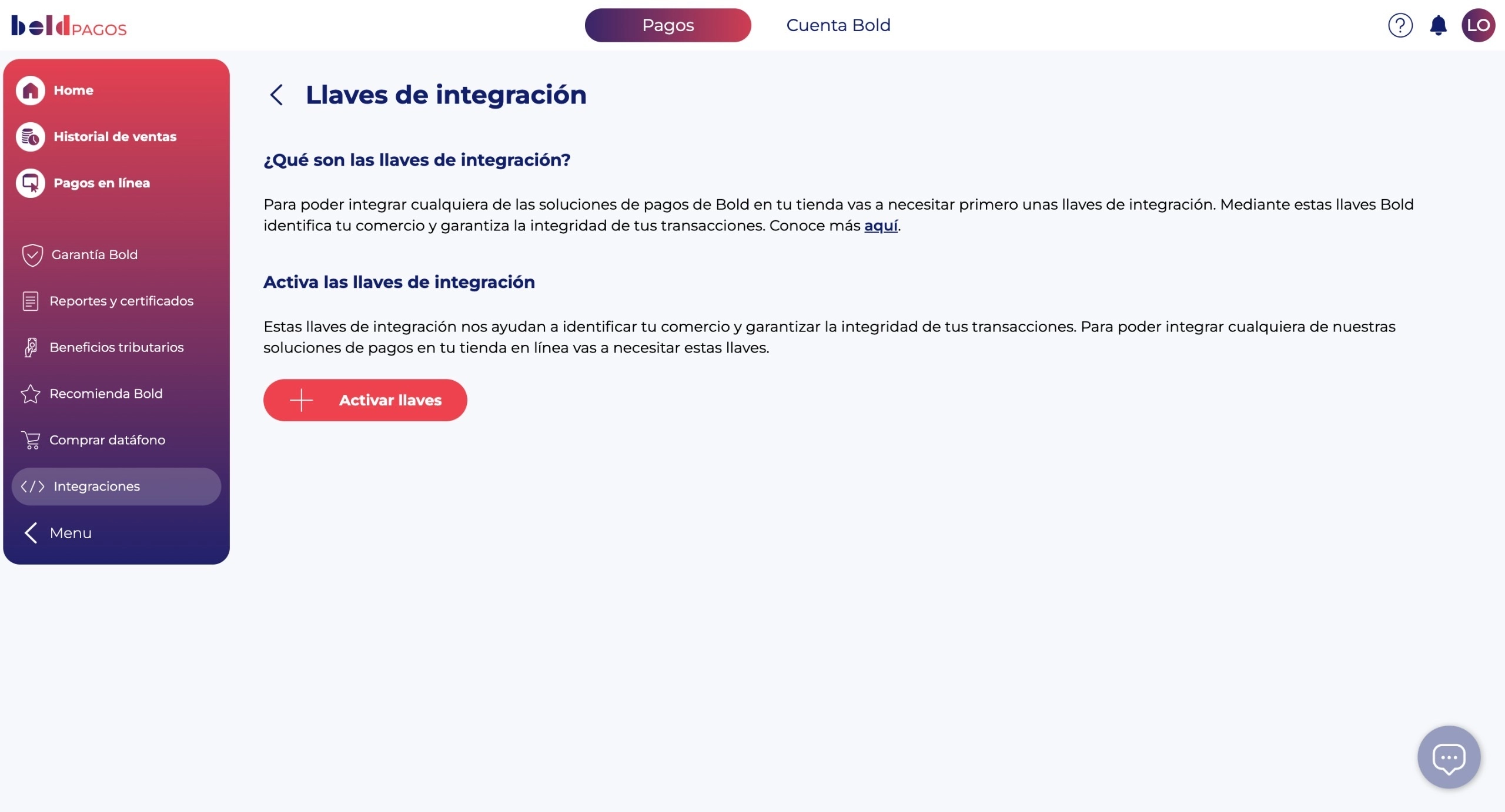Select Reportes y certificados icon
The image size is (1505, 812).
click(x=31, y=301)
